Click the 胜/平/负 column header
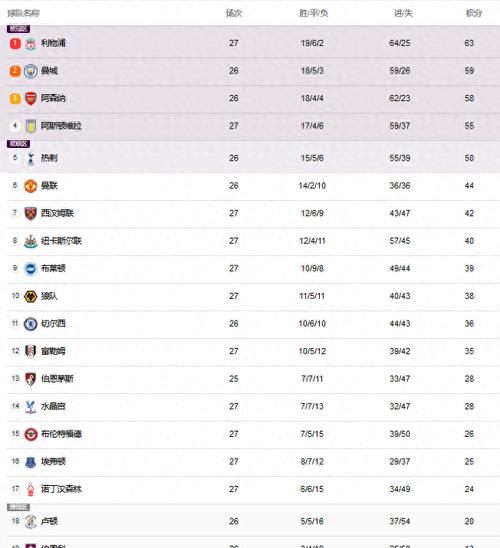Screen dimensions: 500x548 coord(313,13)
